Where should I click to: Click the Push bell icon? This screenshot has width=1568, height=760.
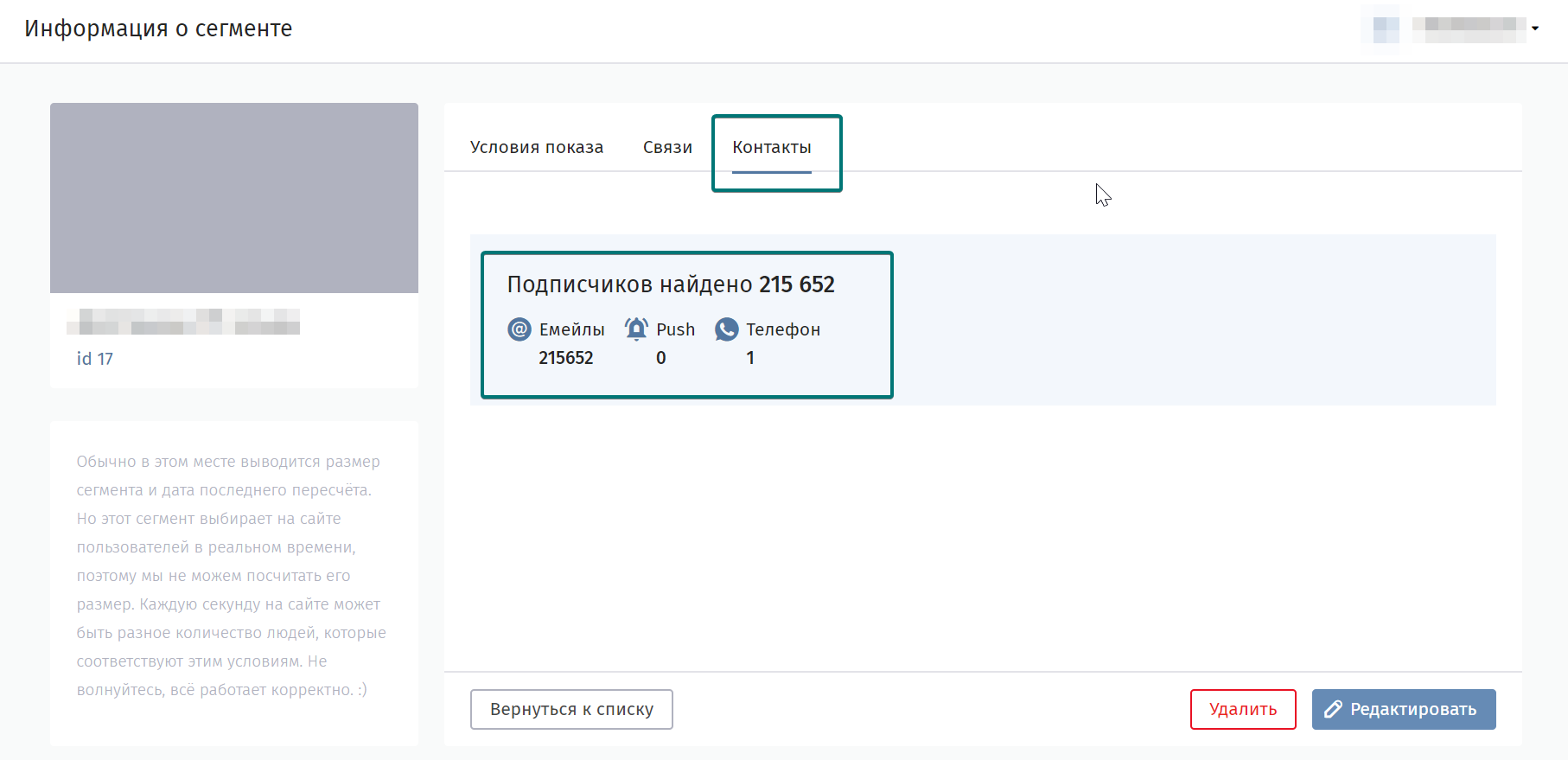point(636,329)
